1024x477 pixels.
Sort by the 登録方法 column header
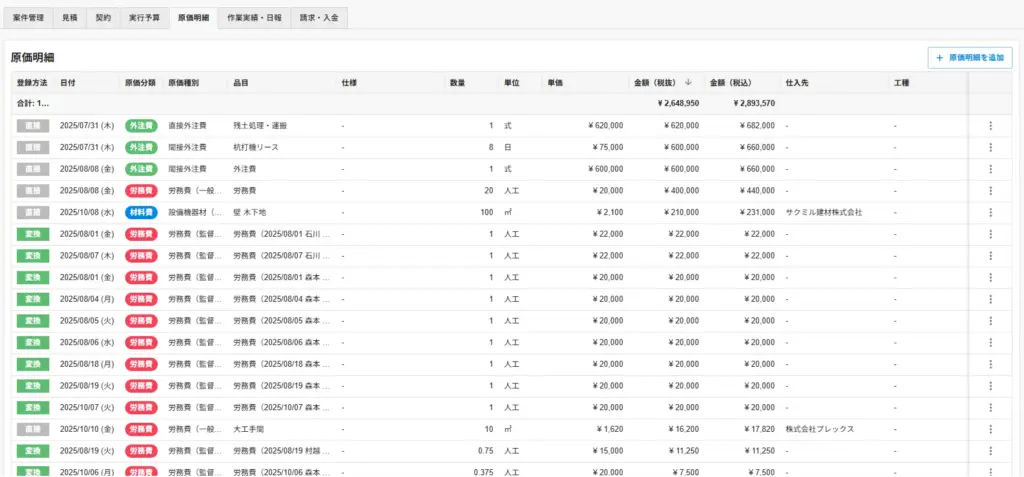(x=32, y=83)
